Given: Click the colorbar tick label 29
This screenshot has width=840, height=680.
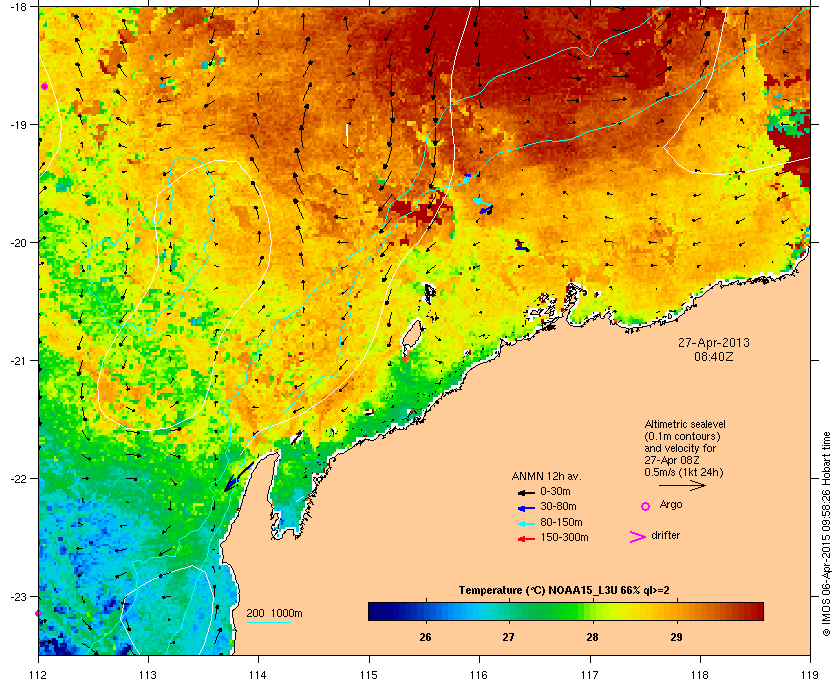Looking at the screenshot, I should tap(676, 637).
